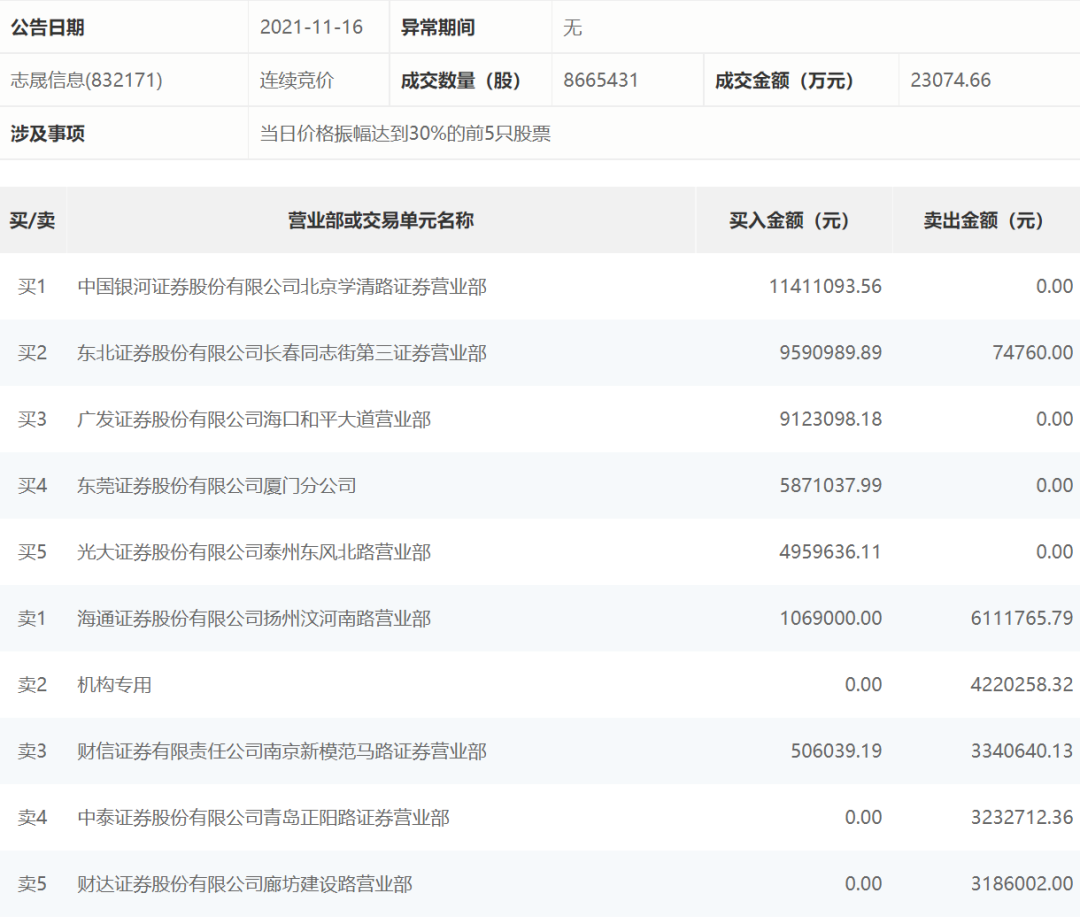Click 东北证券长春同志街第三证券营业部 name

tap(282, 353)
